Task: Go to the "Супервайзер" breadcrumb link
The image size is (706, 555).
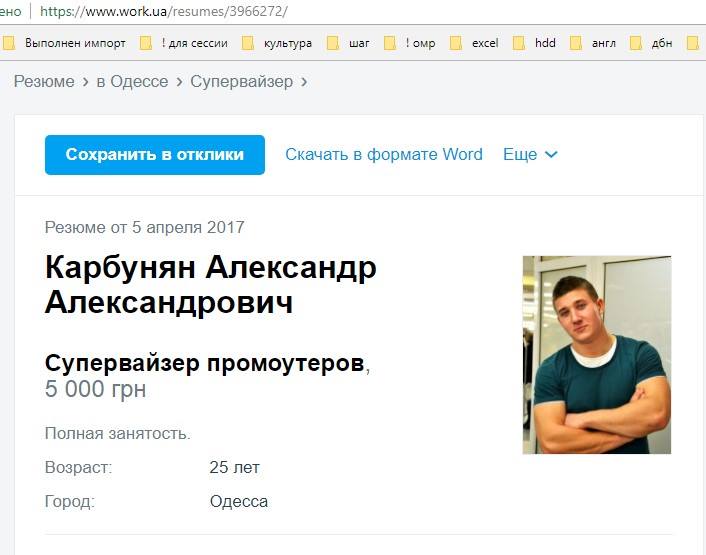Action: pyautogui.click(x=241, y=81)
